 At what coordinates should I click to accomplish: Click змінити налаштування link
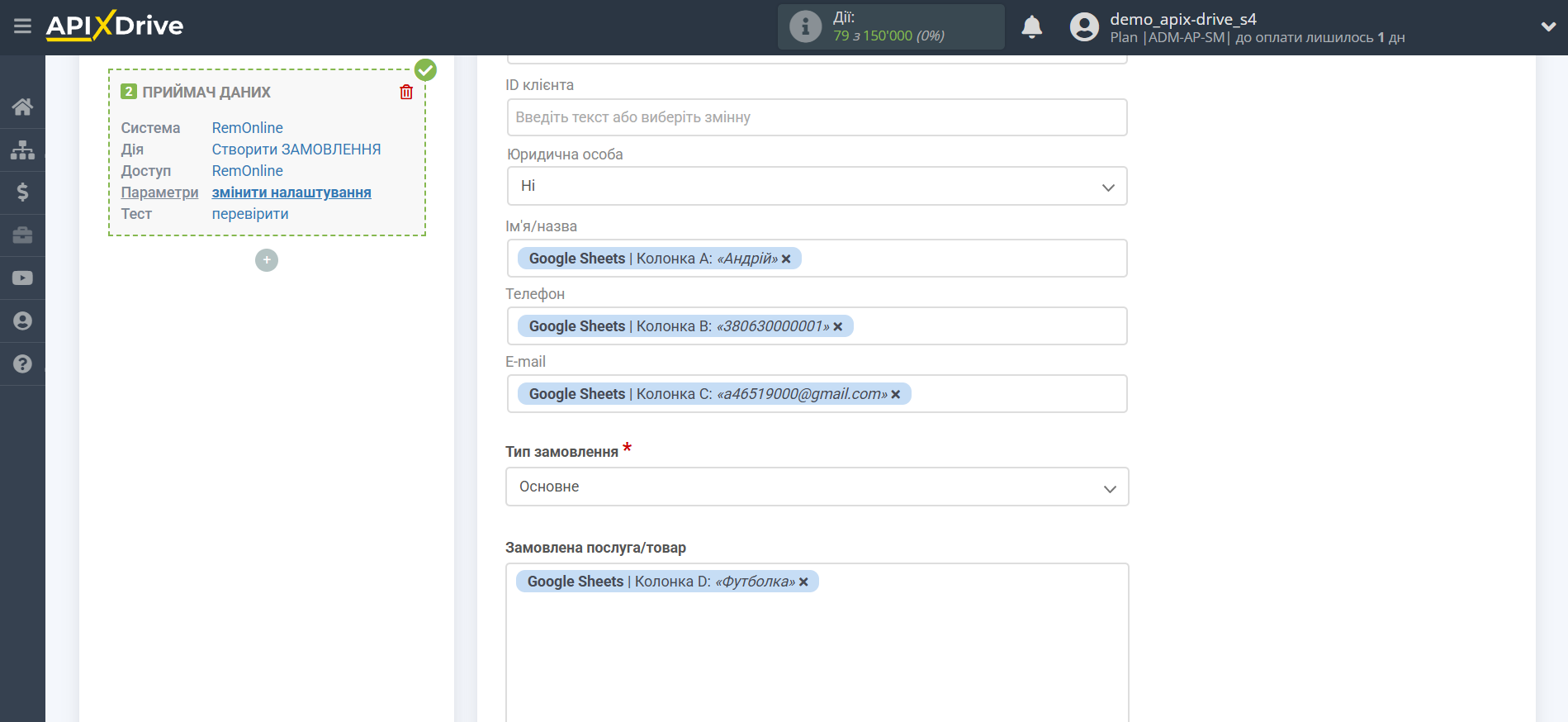click(291, 192)
